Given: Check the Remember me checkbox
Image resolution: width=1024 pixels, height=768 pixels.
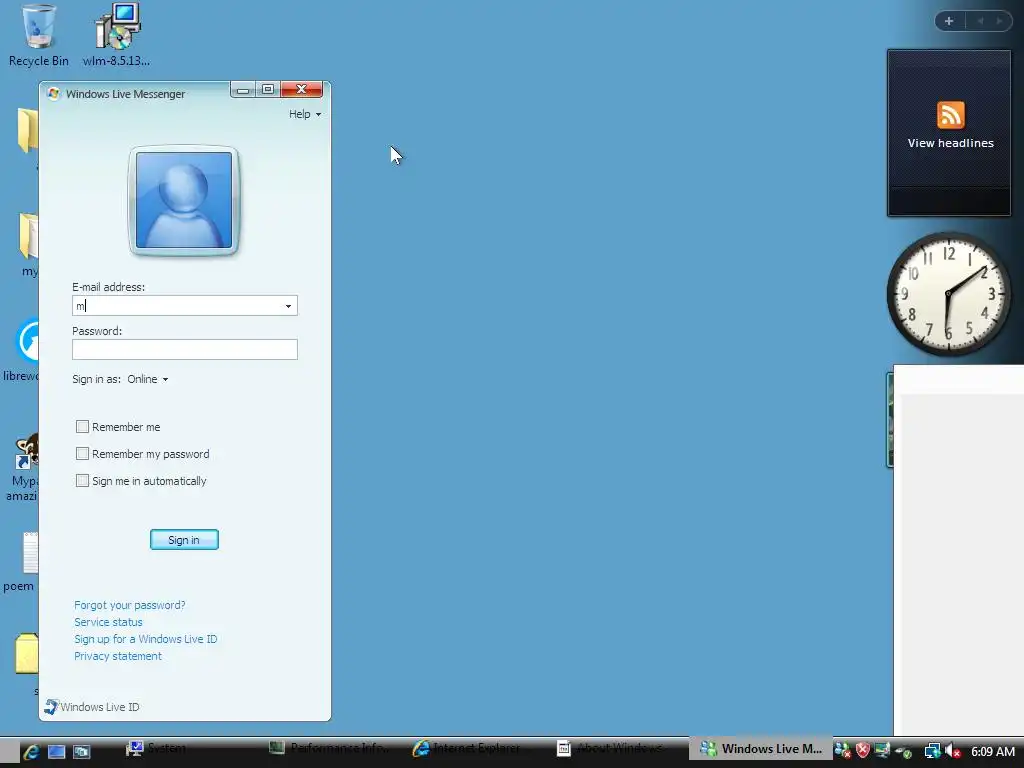Looking at the screenshot, I should pyautogui.click(x=82, y=426).
